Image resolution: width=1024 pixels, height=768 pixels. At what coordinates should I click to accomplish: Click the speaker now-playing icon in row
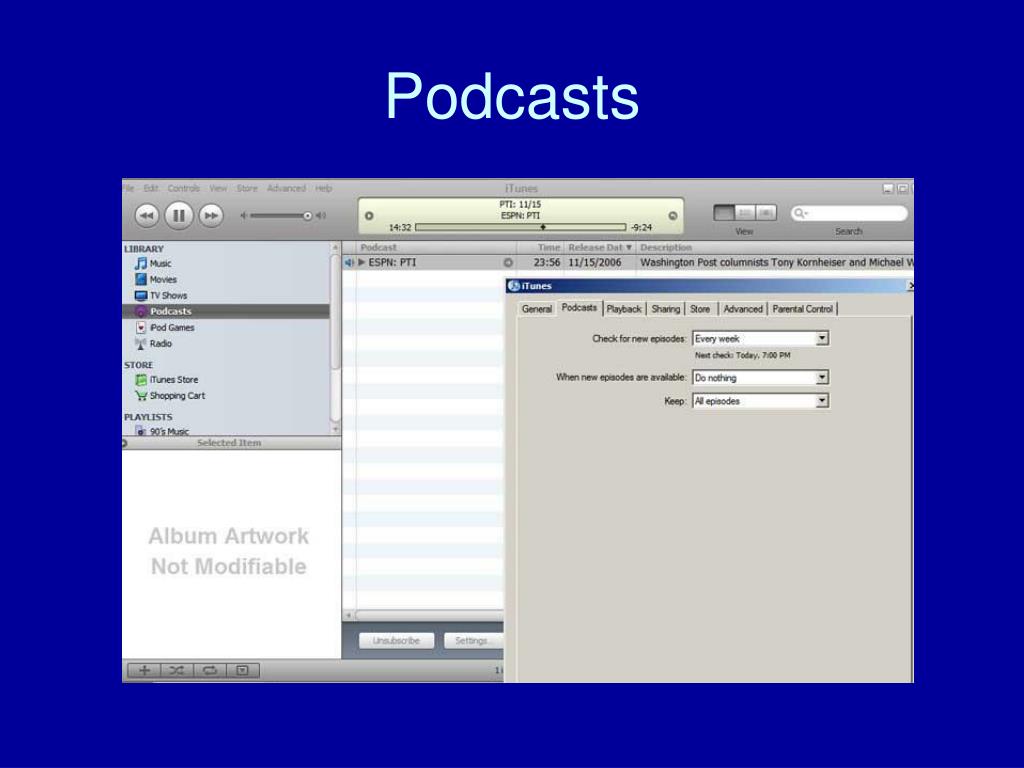click(349, 263)
